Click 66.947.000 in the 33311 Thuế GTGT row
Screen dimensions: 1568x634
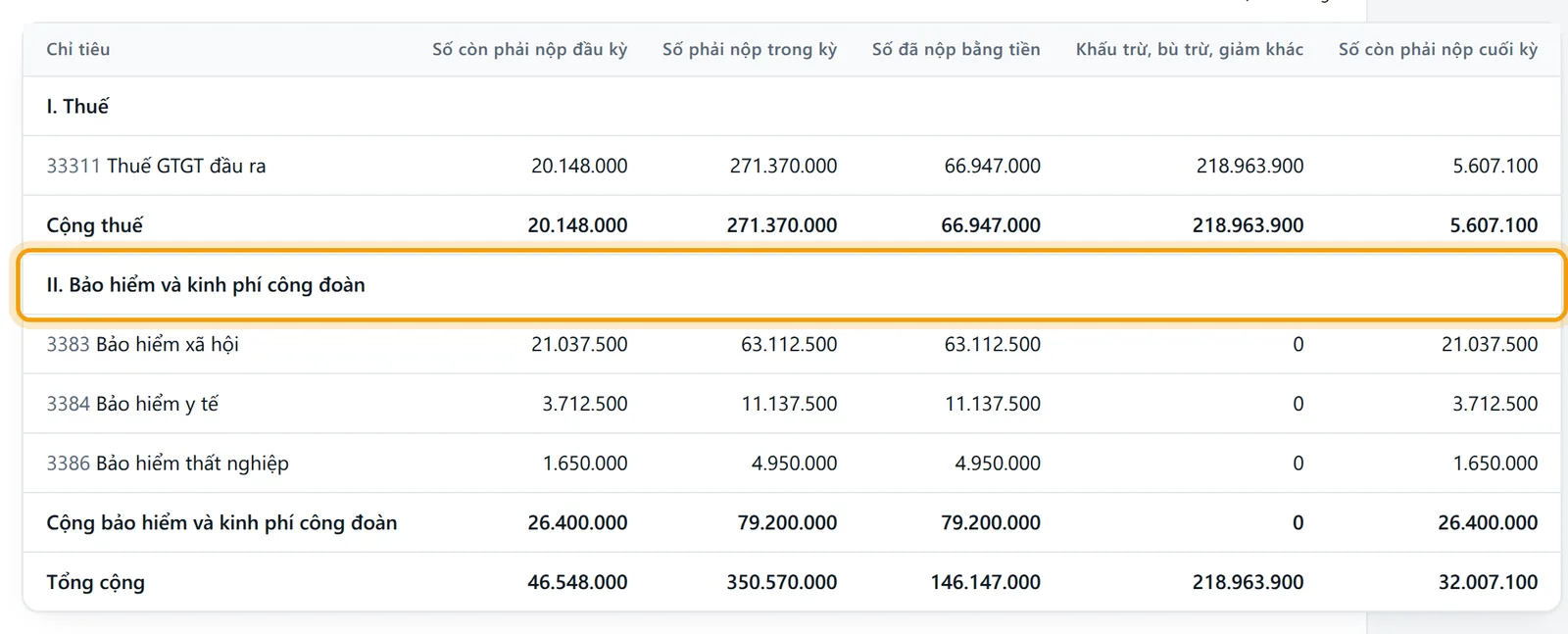(x=992, y=166)
